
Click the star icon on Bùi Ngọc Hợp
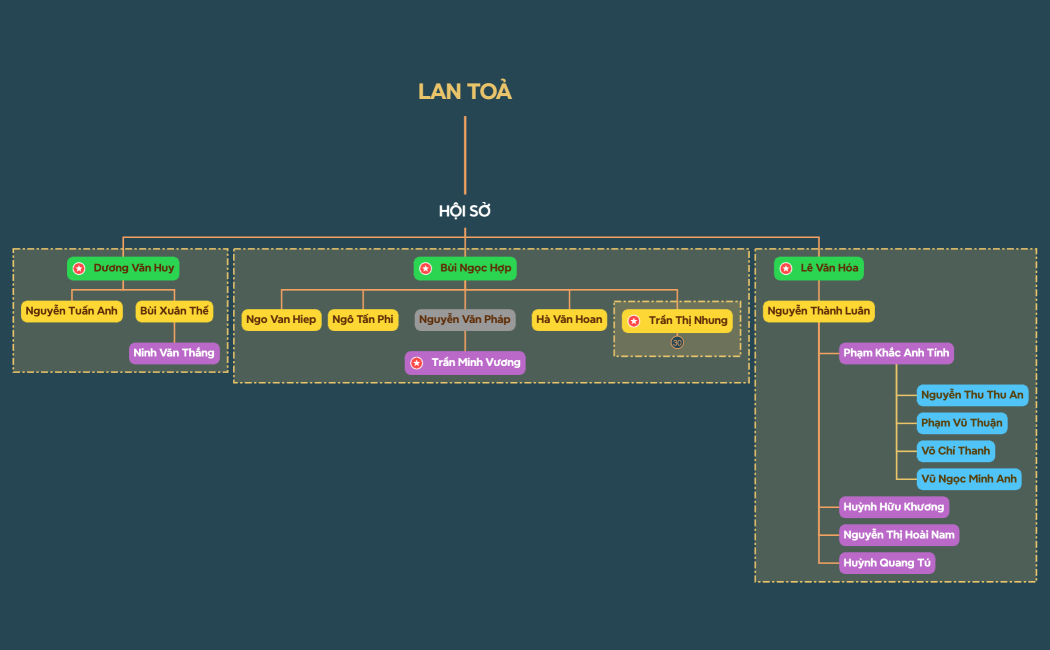click(425, 269)
